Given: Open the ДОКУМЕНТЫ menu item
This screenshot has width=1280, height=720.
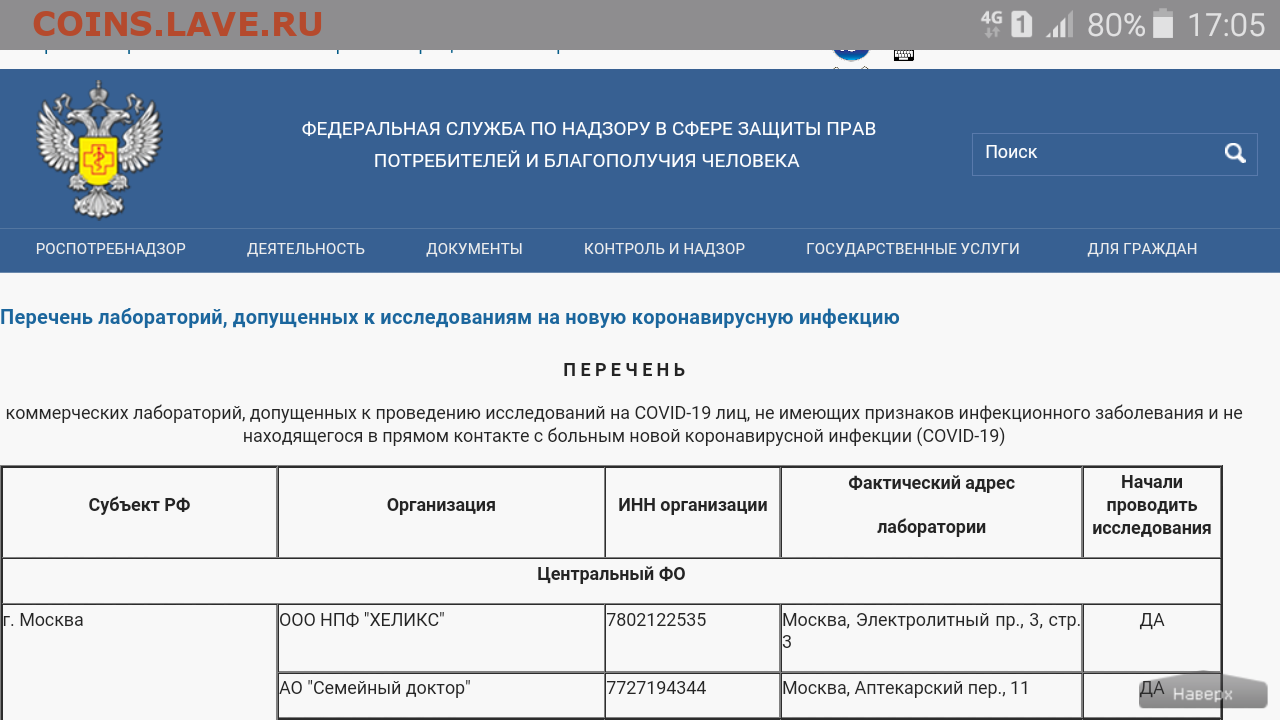Looking at the screenshot, I should [474, 249].
